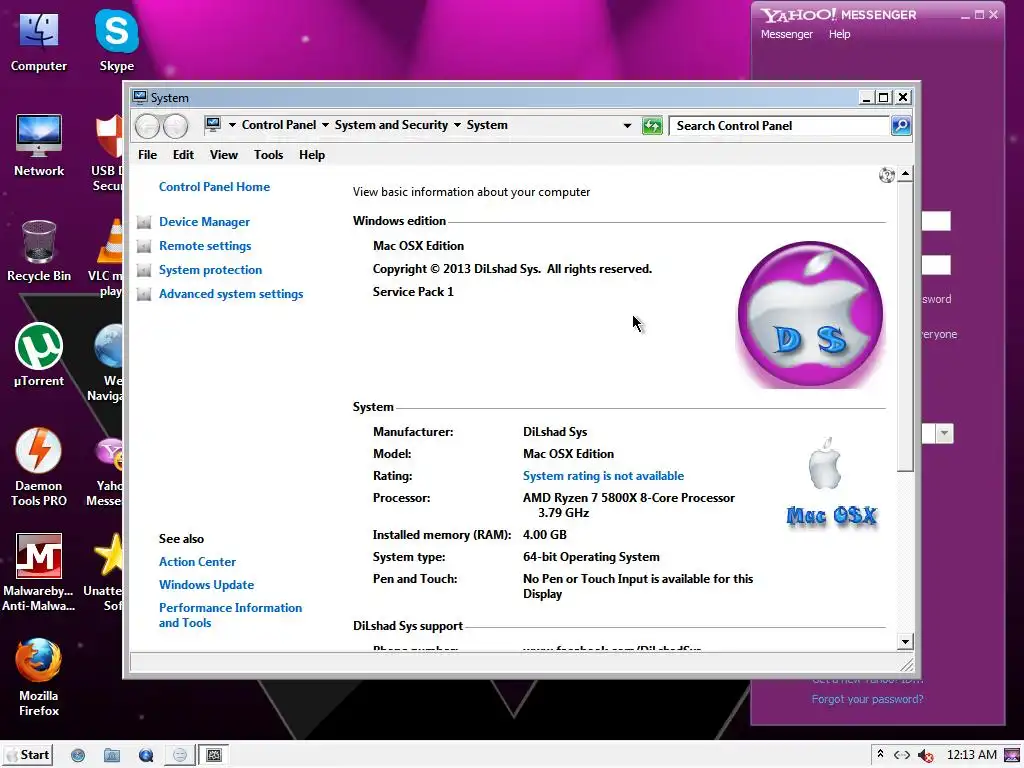Open Advanced system settings link
The image size is (1024, 768).
pos(231,295)
